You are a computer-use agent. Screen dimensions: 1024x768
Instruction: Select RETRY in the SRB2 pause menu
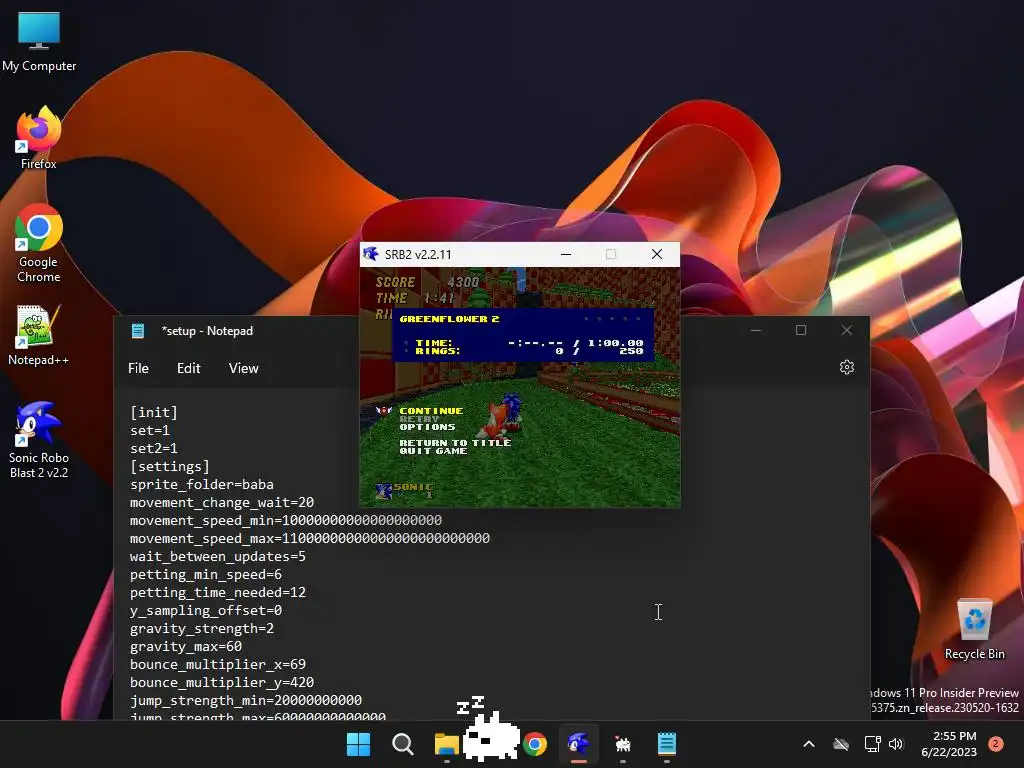419,419
